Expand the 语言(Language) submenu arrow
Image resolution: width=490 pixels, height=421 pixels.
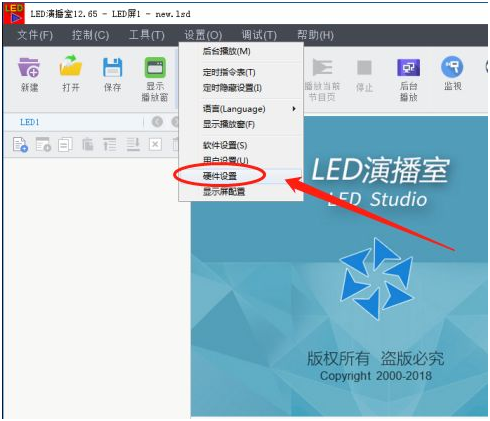pos(294,109)
